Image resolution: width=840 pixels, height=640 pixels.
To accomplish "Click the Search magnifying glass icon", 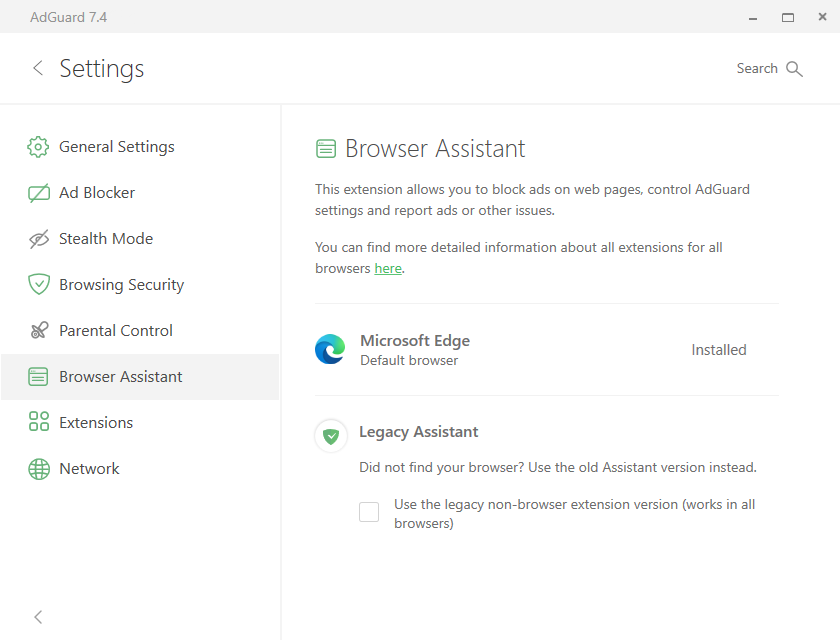I will coord(795,69).
